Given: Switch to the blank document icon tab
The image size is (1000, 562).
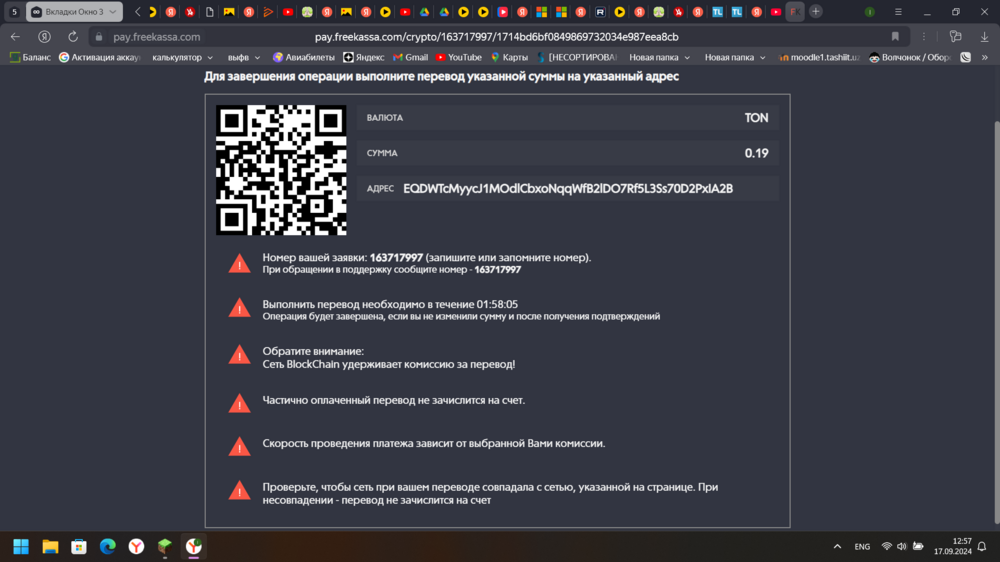Looking at the screenshot, I should click(209, 11).
